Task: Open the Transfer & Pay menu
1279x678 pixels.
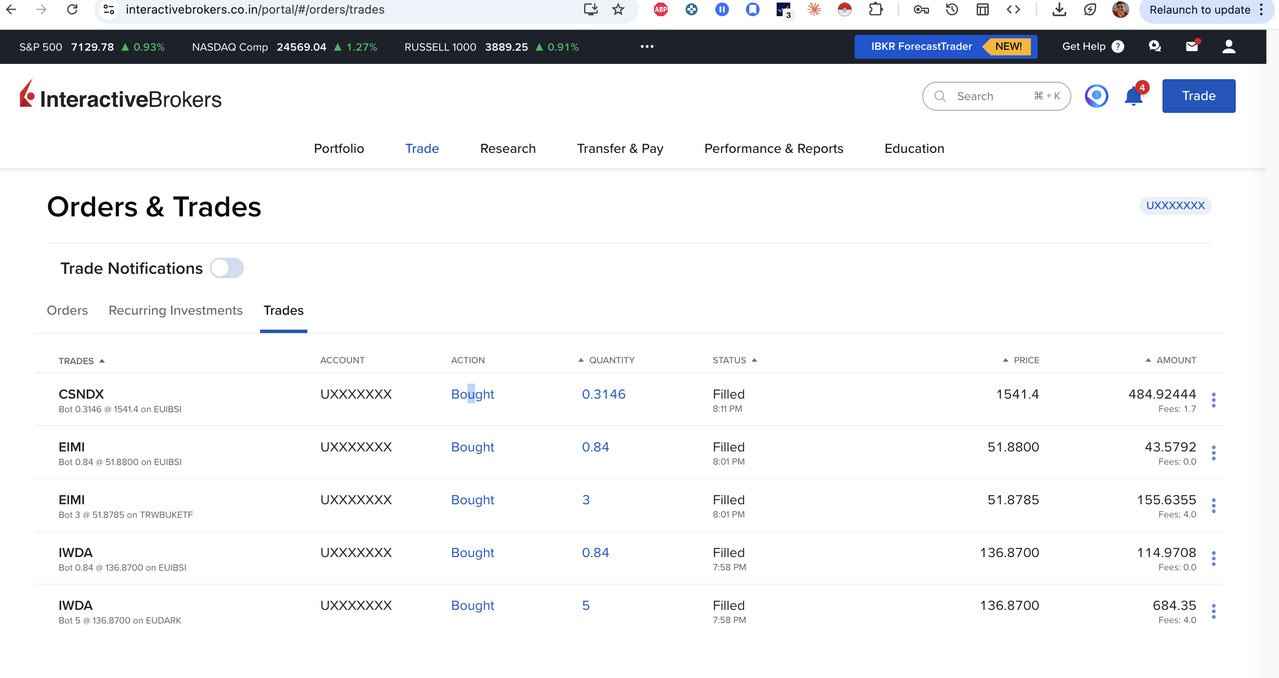Action: 620,148
